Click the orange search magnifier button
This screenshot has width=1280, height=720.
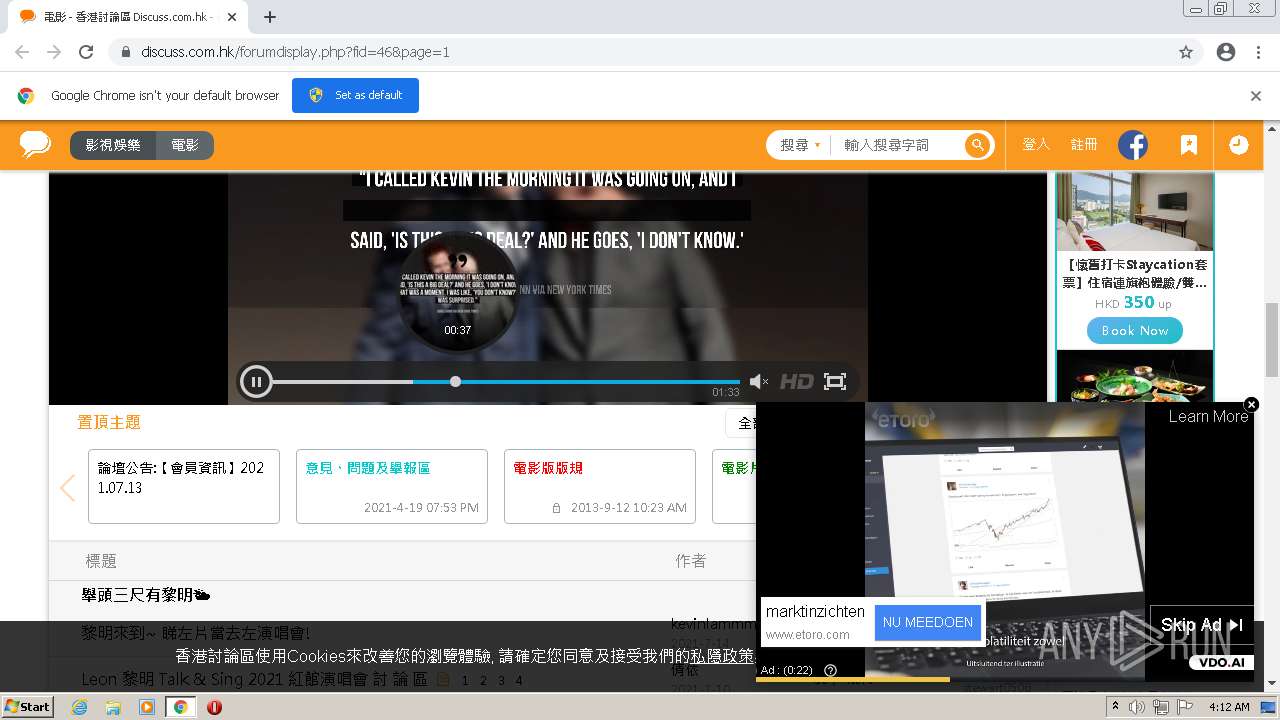[x=977, y=145]
